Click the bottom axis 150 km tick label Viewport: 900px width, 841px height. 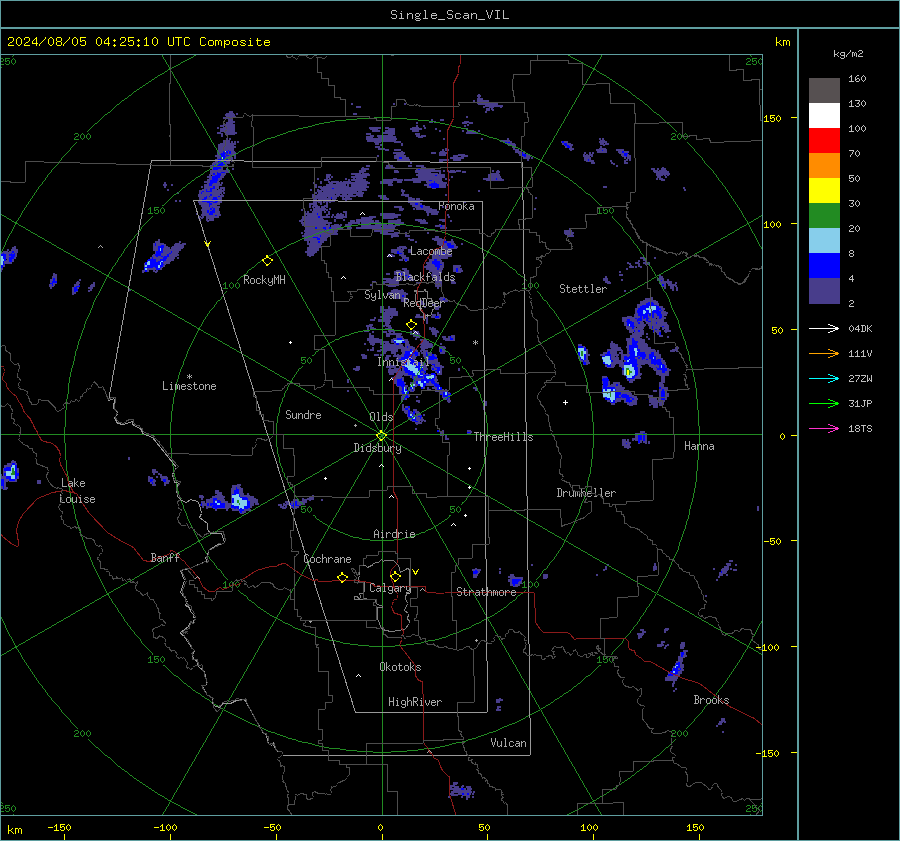click(x=695, y=828)
